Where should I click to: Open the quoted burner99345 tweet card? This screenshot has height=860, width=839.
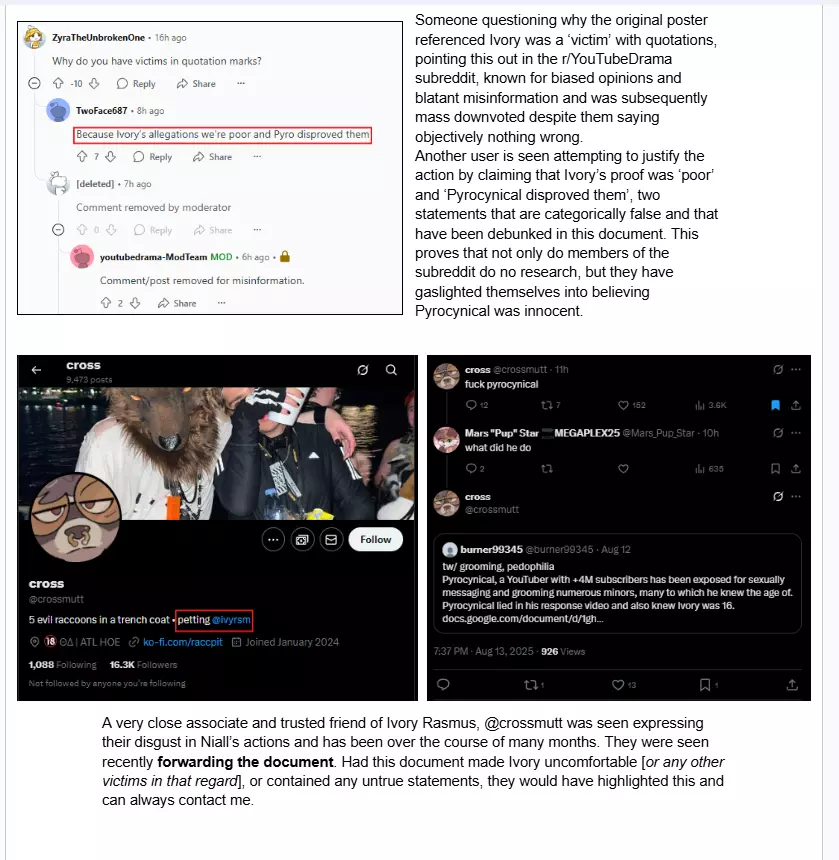point(617,584)
